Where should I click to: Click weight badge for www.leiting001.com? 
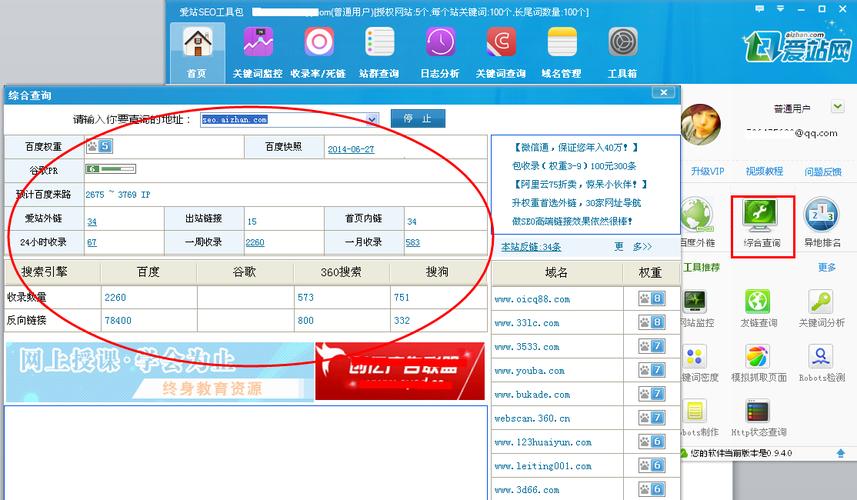[651, 466]
